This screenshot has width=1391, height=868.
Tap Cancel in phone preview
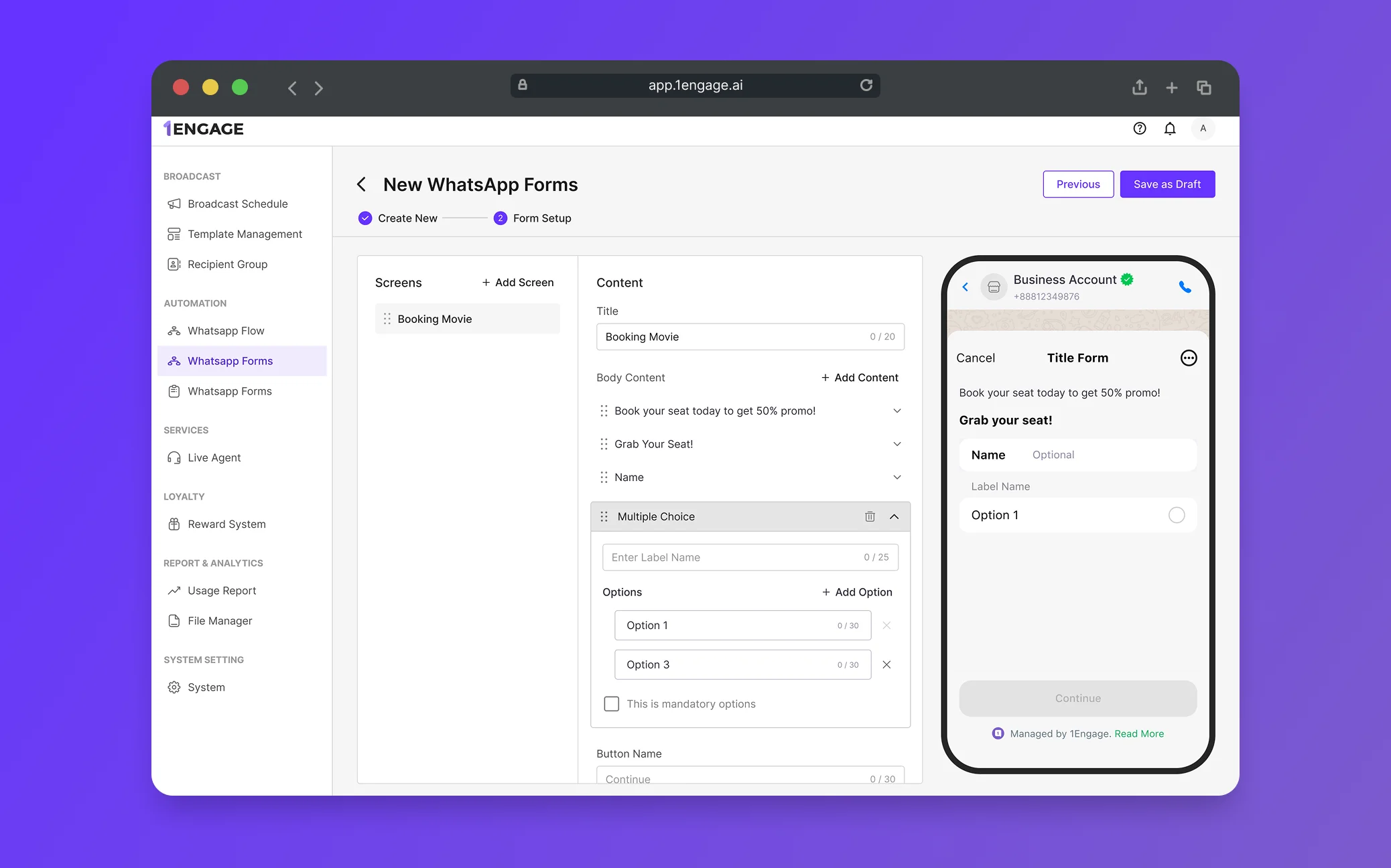click(x=975, y=358)
